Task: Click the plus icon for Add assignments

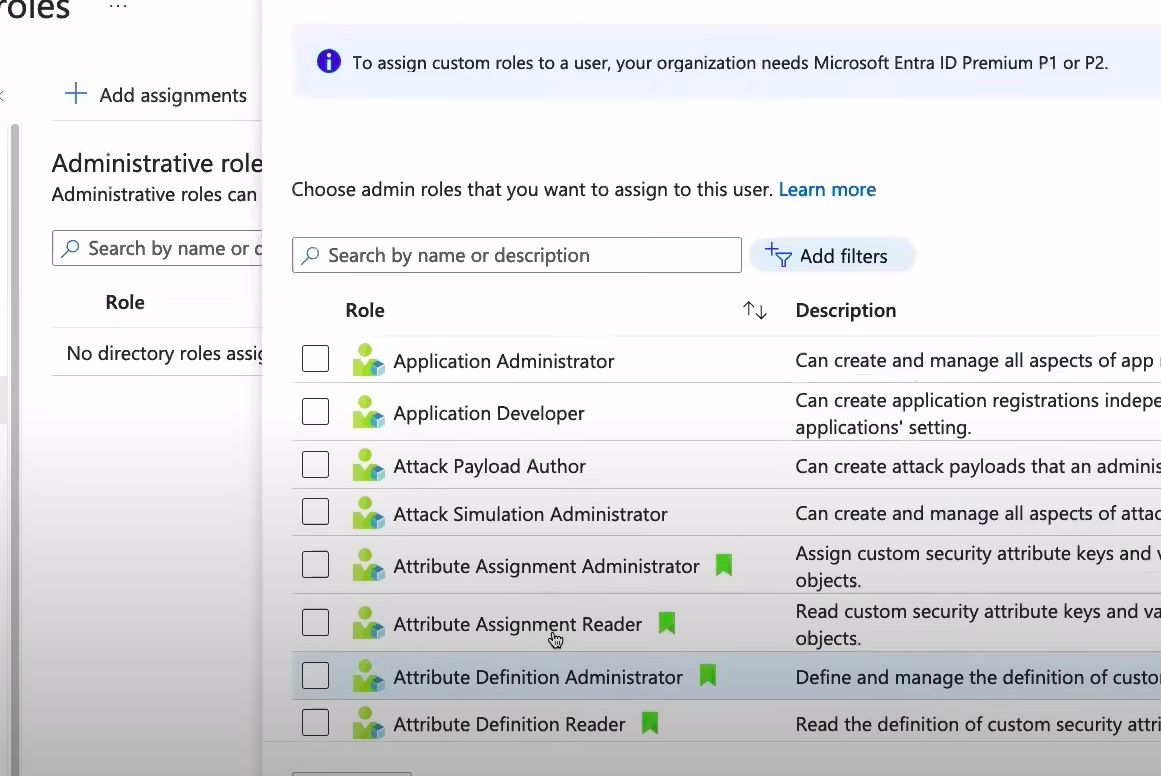Action: [x=76, y=95]
